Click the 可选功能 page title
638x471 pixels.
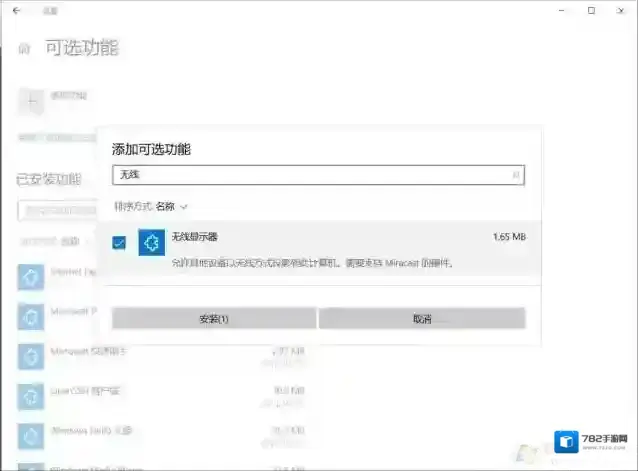(x=82, y=48)
